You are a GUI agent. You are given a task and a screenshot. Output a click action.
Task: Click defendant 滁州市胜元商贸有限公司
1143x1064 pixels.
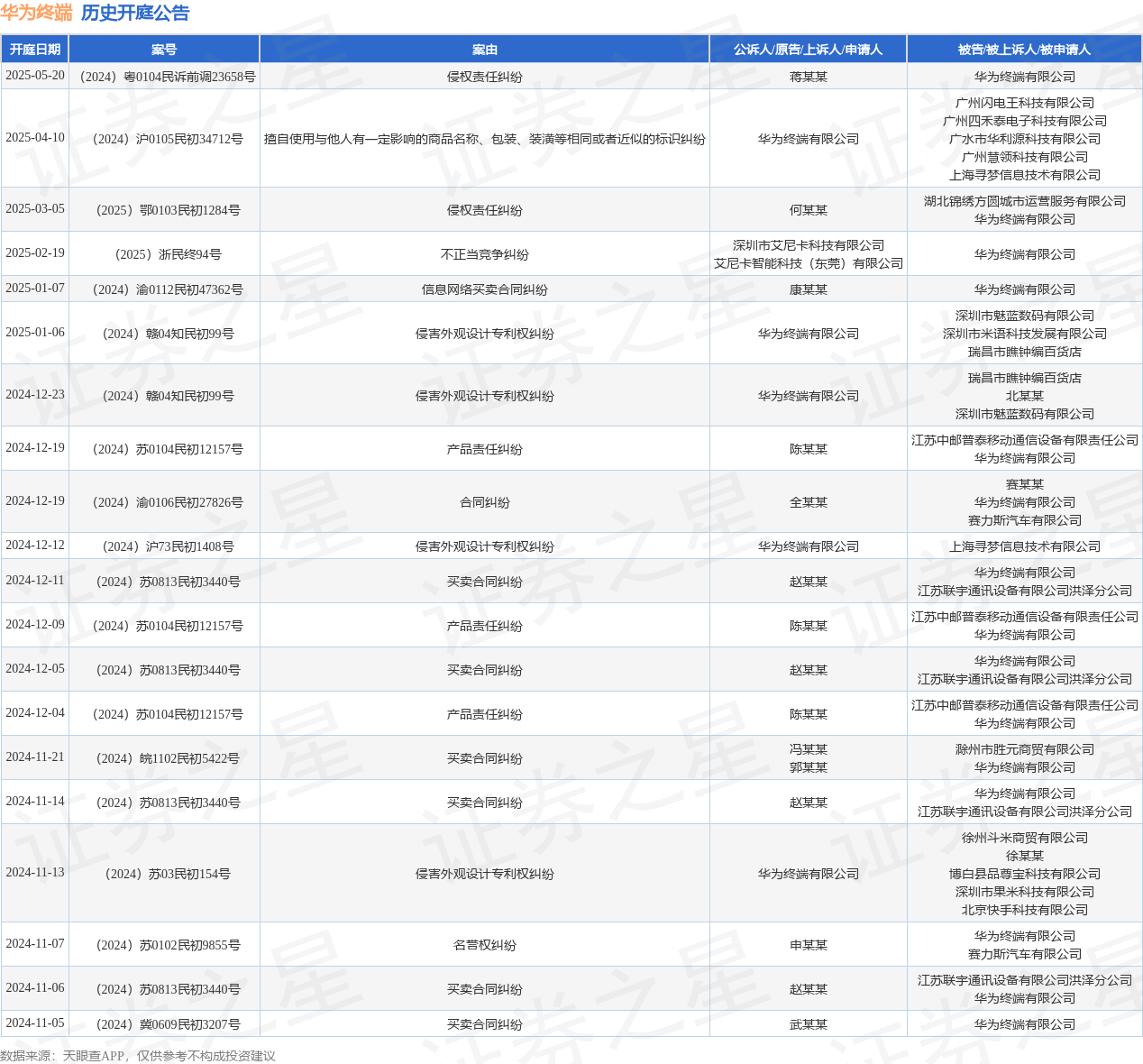(1025, 749)
